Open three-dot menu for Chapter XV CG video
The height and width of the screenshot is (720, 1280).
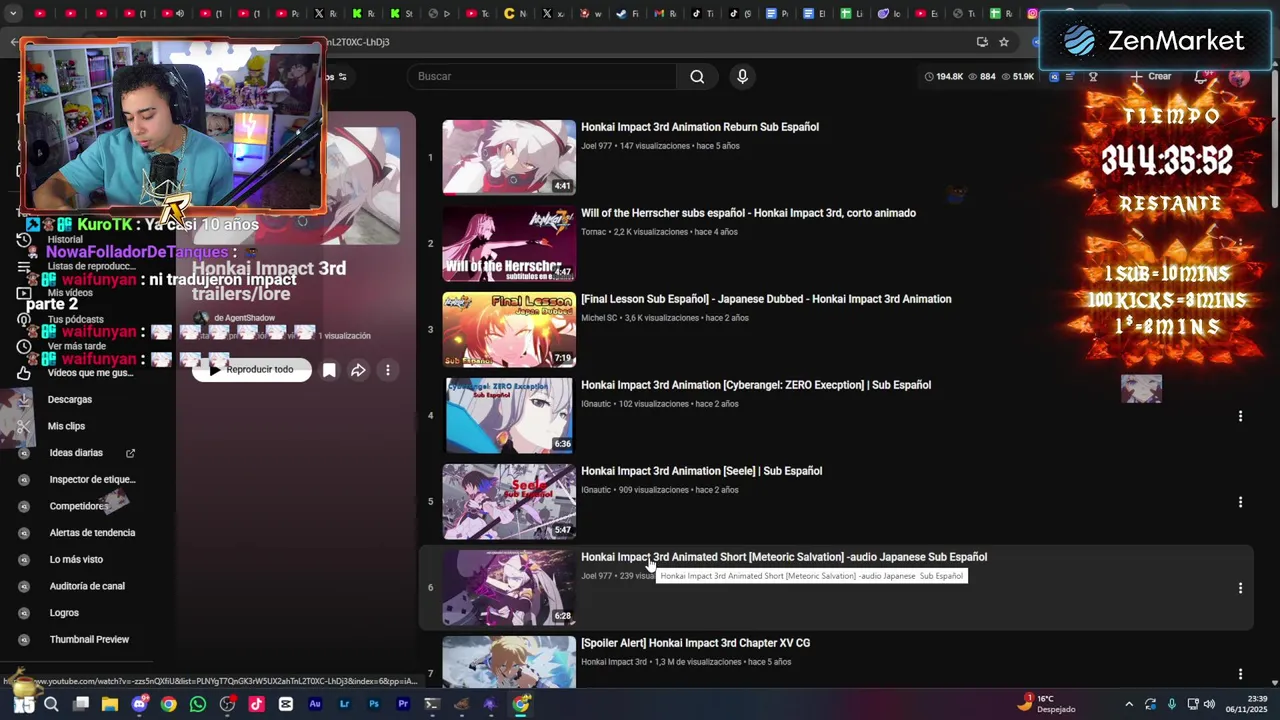[1240, 674]
